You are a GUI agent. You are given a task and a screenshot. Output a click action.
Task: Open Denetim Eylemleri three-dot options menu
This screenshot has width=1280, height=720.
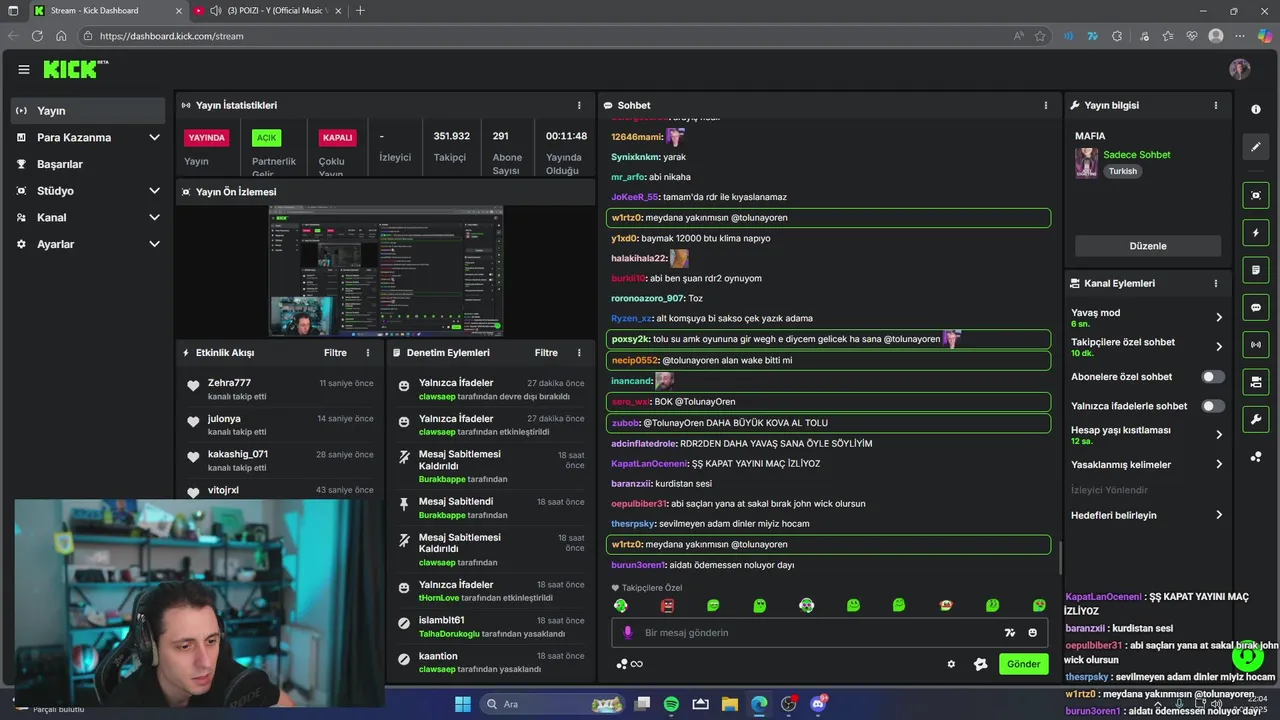coord(579,353)
